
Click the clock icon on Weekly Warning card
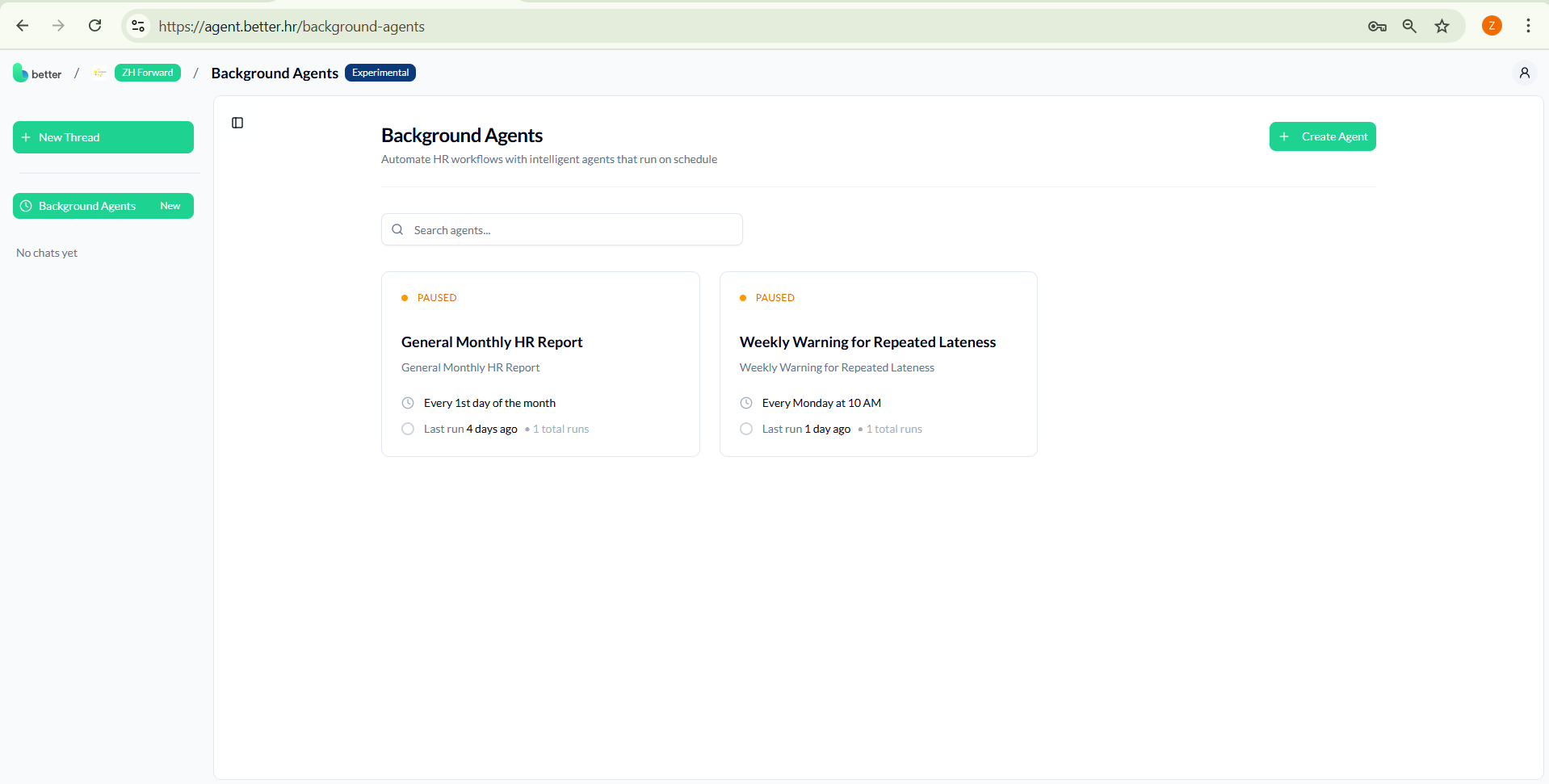746,403
